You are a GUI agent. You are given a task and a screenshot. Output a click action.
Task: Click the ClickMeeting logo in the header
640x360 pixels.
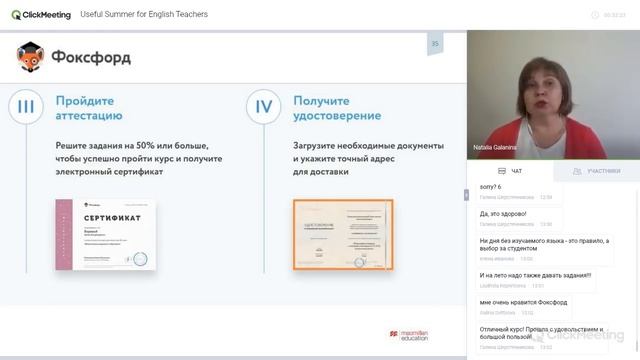[41, 15]
